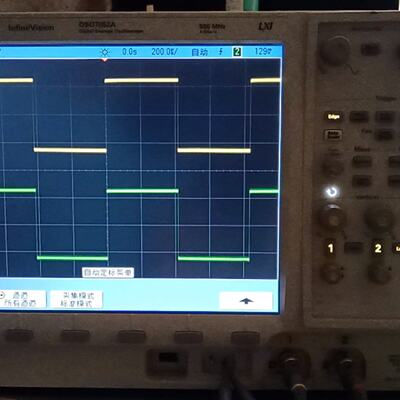400x400 pixels.
Task: Click the channel 2 position knob below button 2
Action: (379, 273)
